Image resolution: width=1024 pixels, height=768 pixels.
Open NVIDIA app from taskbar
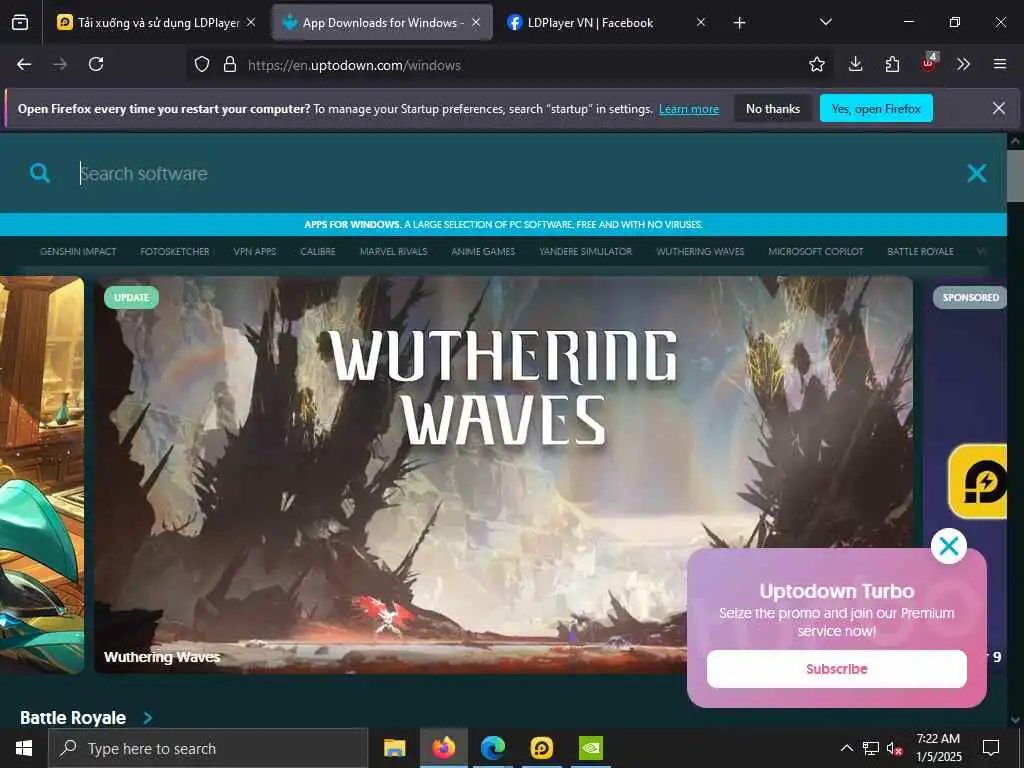point(591,748)
